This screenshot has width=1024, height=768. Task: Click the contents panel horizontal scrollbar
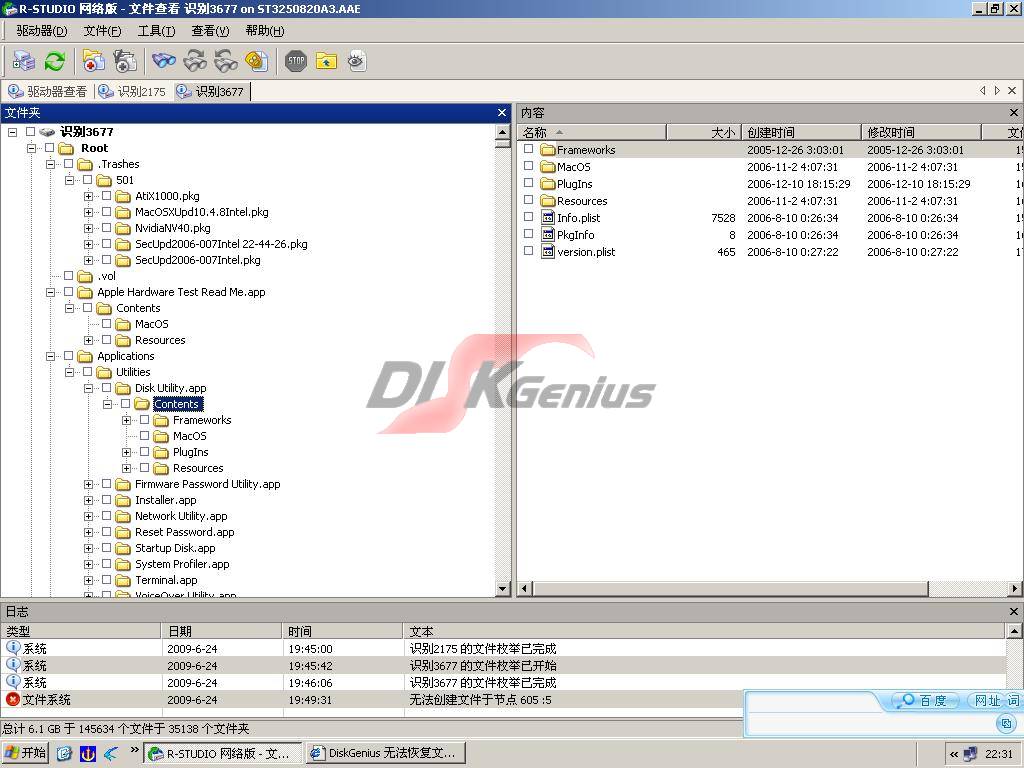(731, 588)
